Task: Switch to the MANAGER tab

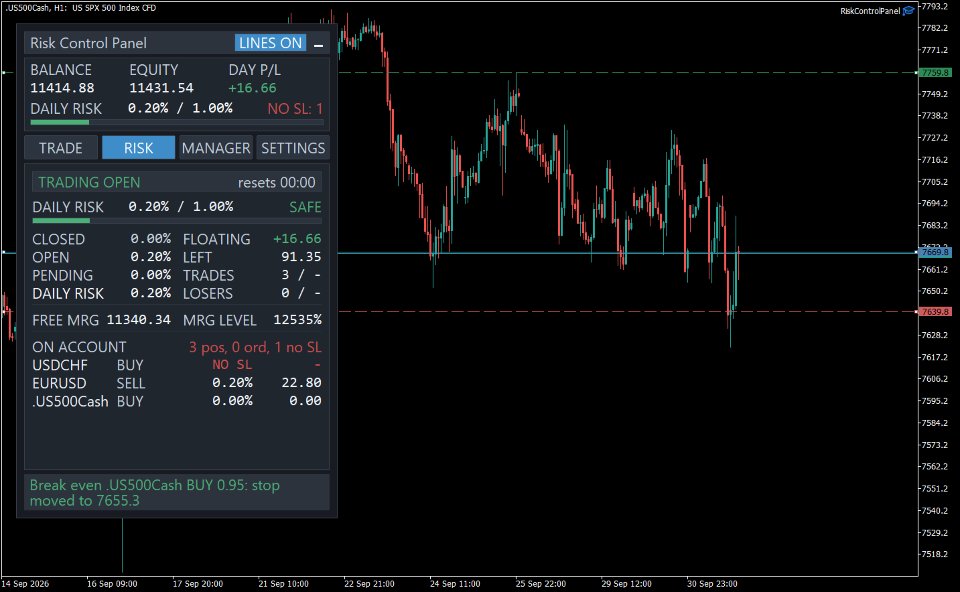Action: [x=216, y=148]
